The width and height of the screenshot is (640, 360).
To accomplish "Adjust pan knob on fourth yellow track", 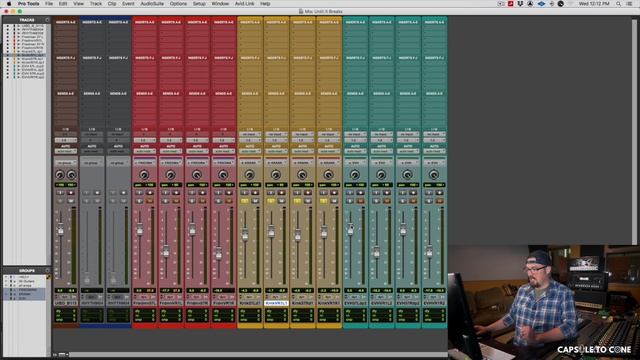I will pyautogui.click(x=329, y=175).
